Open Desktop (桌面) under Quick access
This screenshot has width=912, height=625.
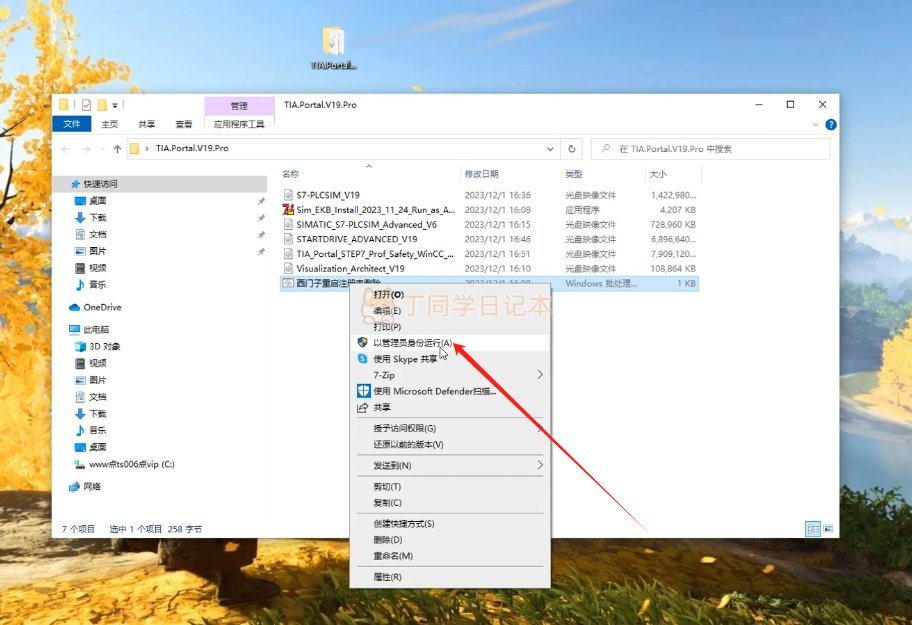pos(97,201)
